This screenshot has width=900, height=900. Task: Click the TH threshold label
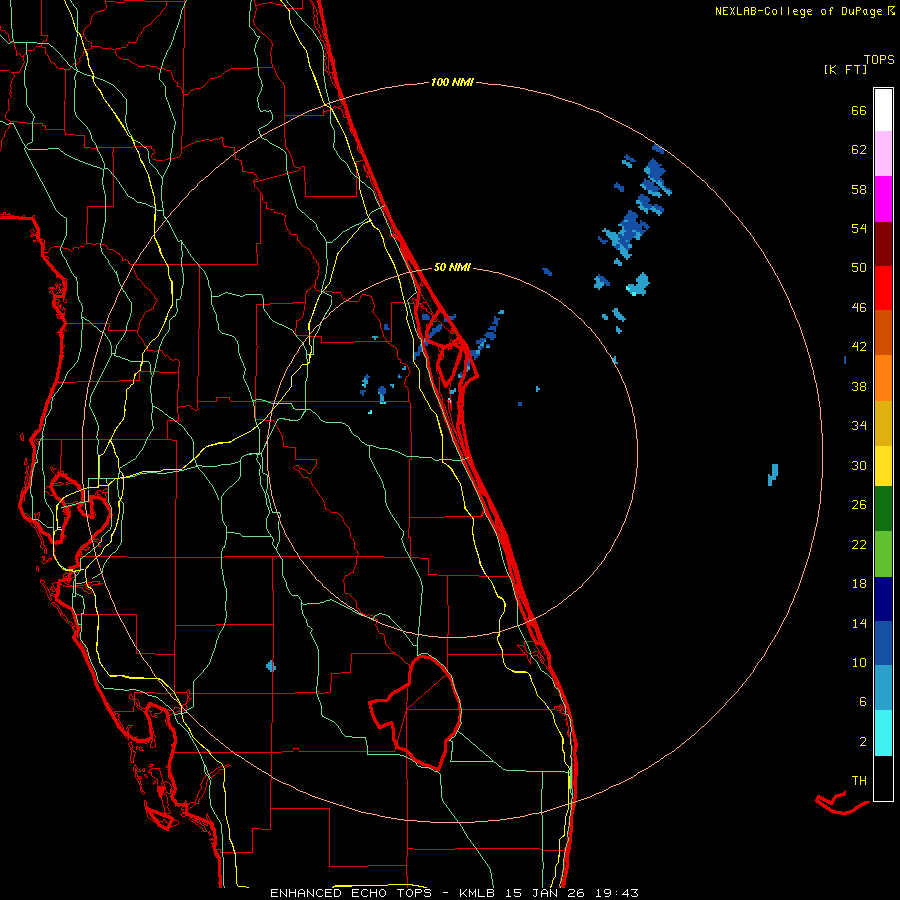pos(859,781)
